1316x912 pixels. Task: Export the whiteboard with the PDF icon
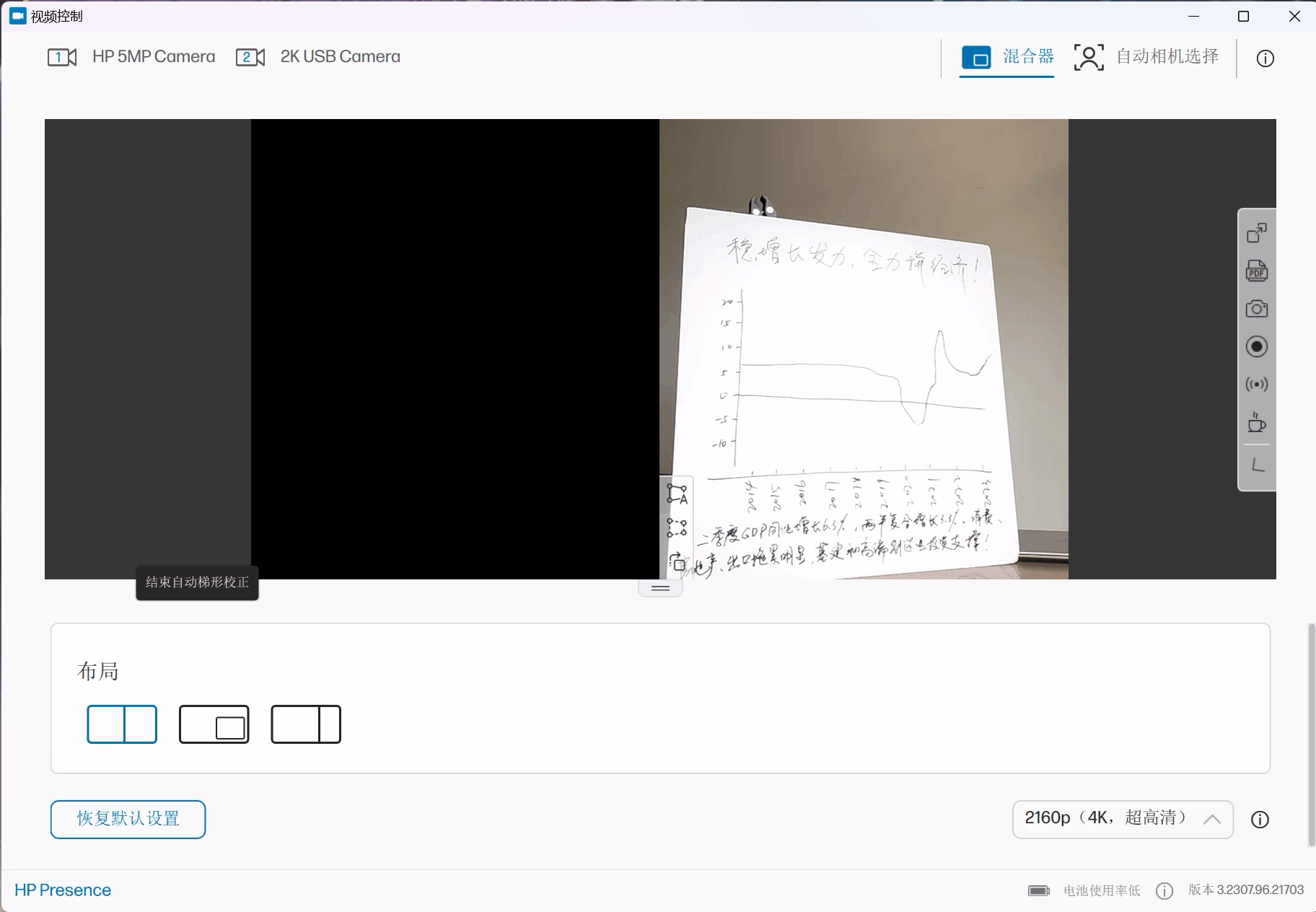tap(1256, 271)
